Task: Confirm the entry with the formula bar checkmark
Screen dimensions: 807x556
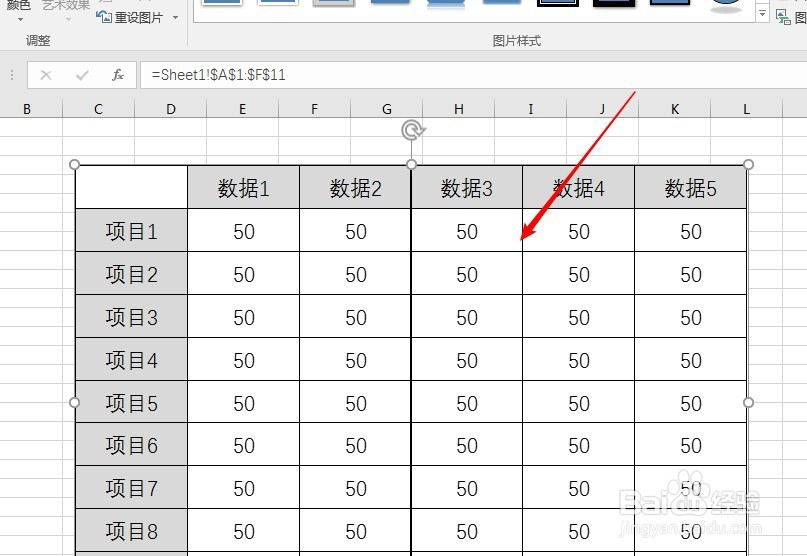Action: click(82, 75)
